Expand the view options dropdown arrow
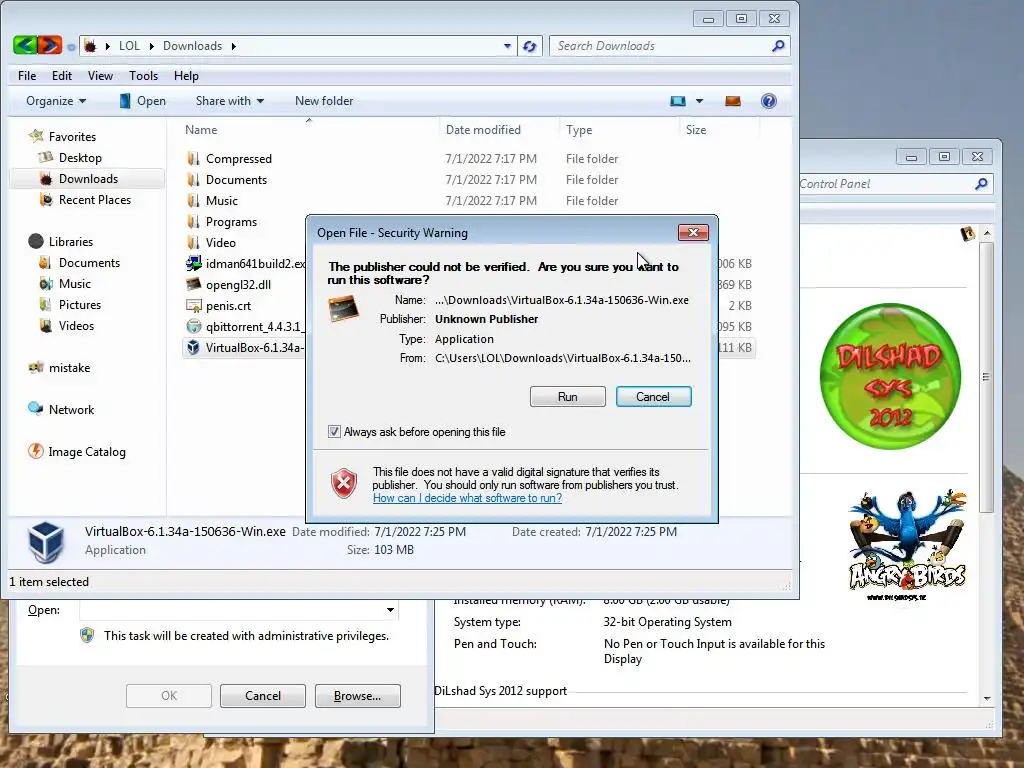This screenshot has width=1024, height=768. coord(699,101)
